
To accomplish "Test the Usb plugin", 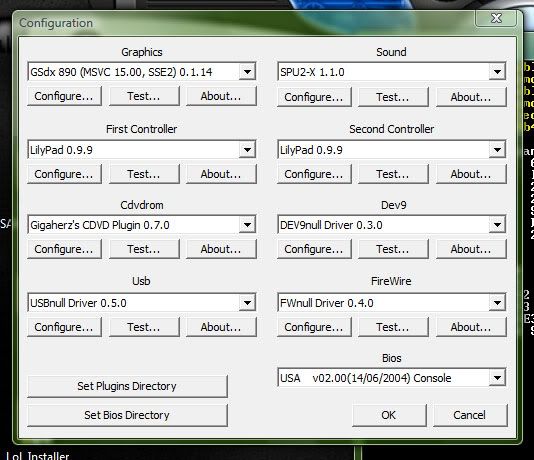I will [x=144, y=327].
